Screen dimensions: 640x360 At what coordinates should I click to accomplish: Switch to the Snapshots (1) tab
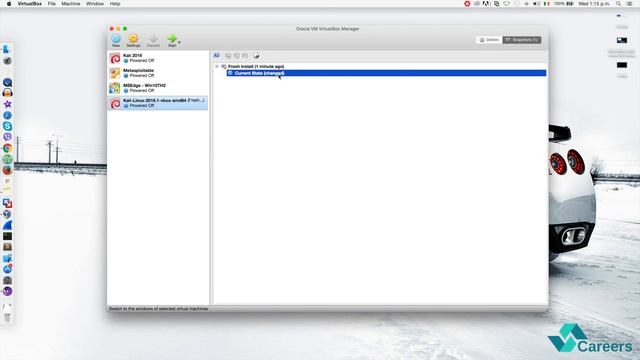pos(522,40)
